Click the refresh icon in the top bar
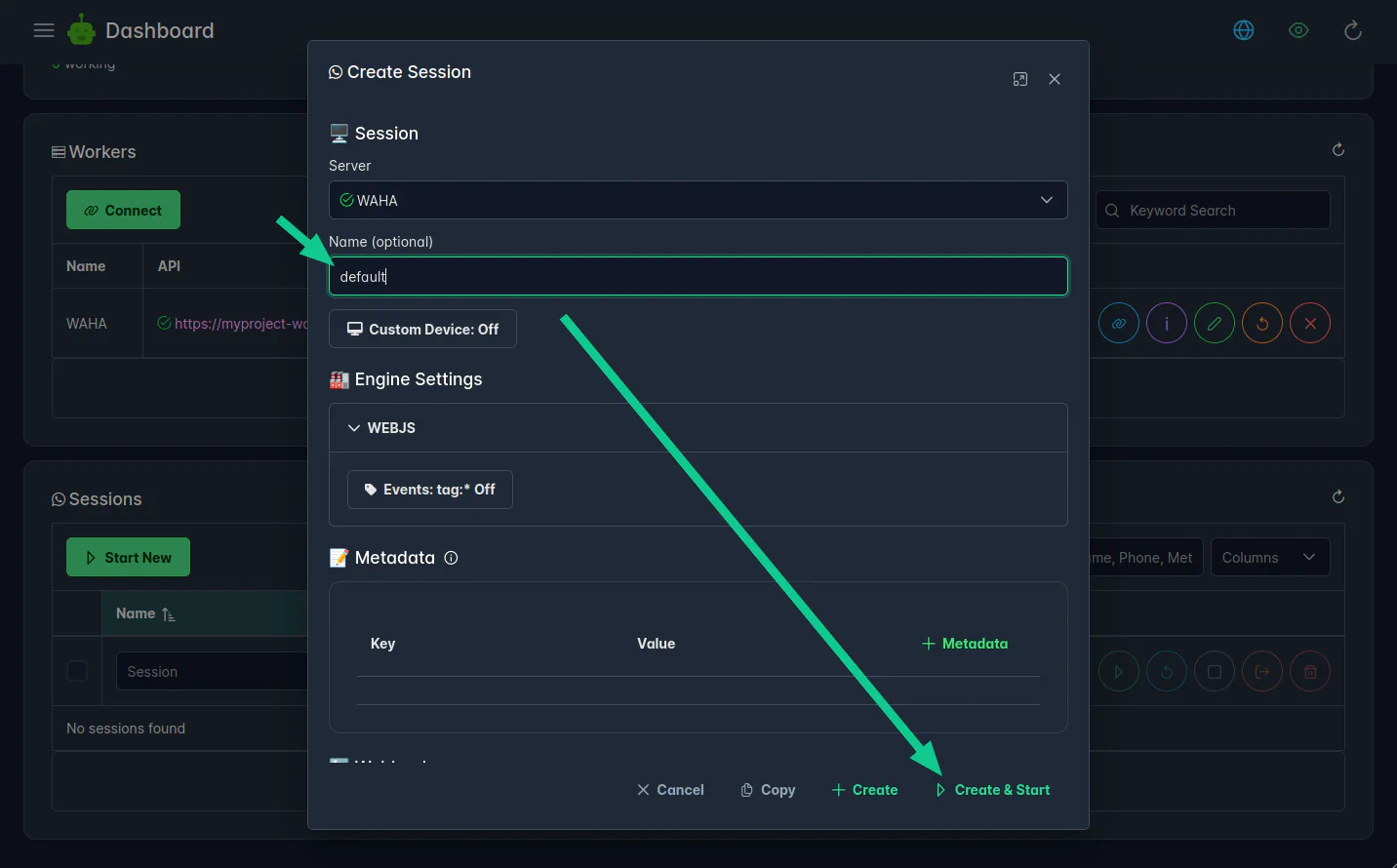The image size is (1397, 868). point(1353,30)
